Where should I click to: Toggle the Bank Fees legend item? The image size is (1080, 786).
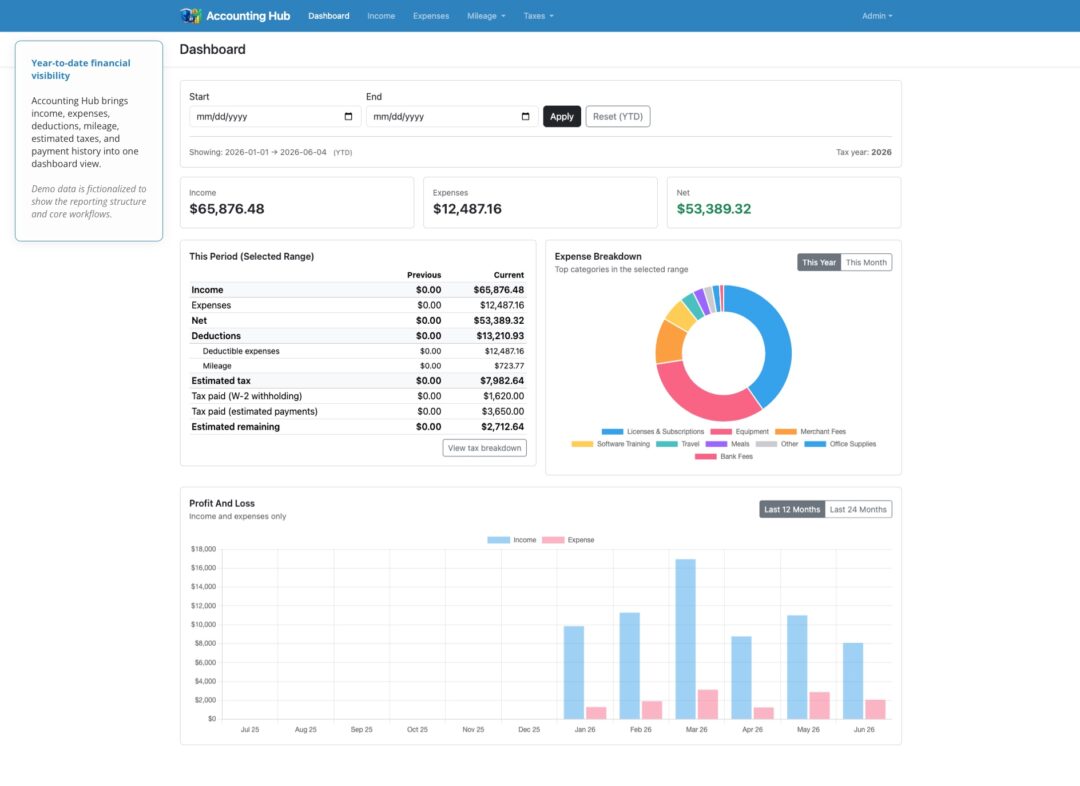pos(724,456)
